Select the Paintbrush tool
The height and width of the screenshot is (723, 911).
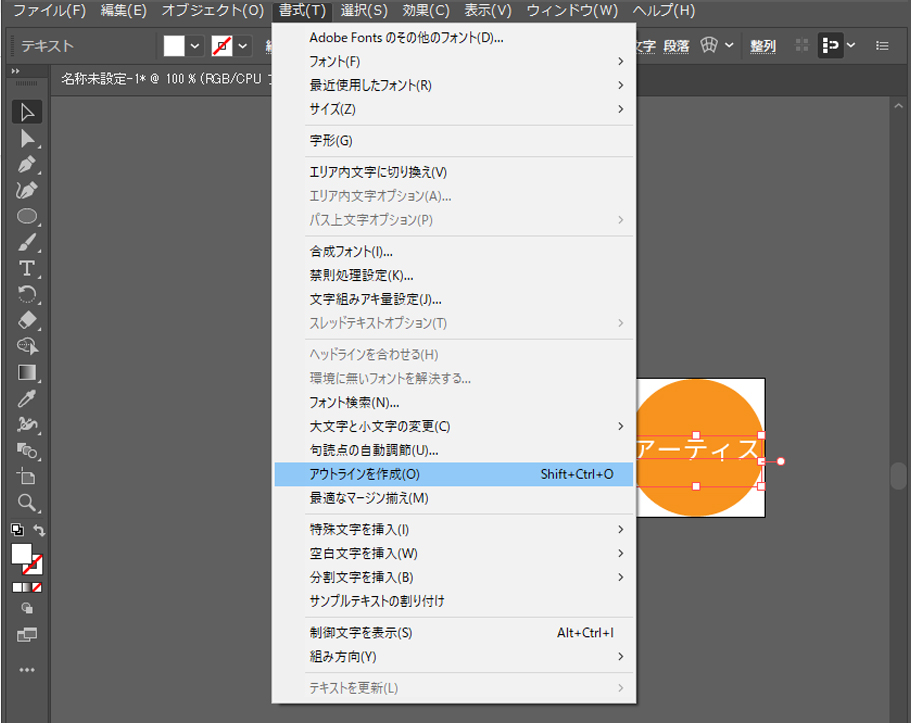pyautogui.click(x=27, y=242)
